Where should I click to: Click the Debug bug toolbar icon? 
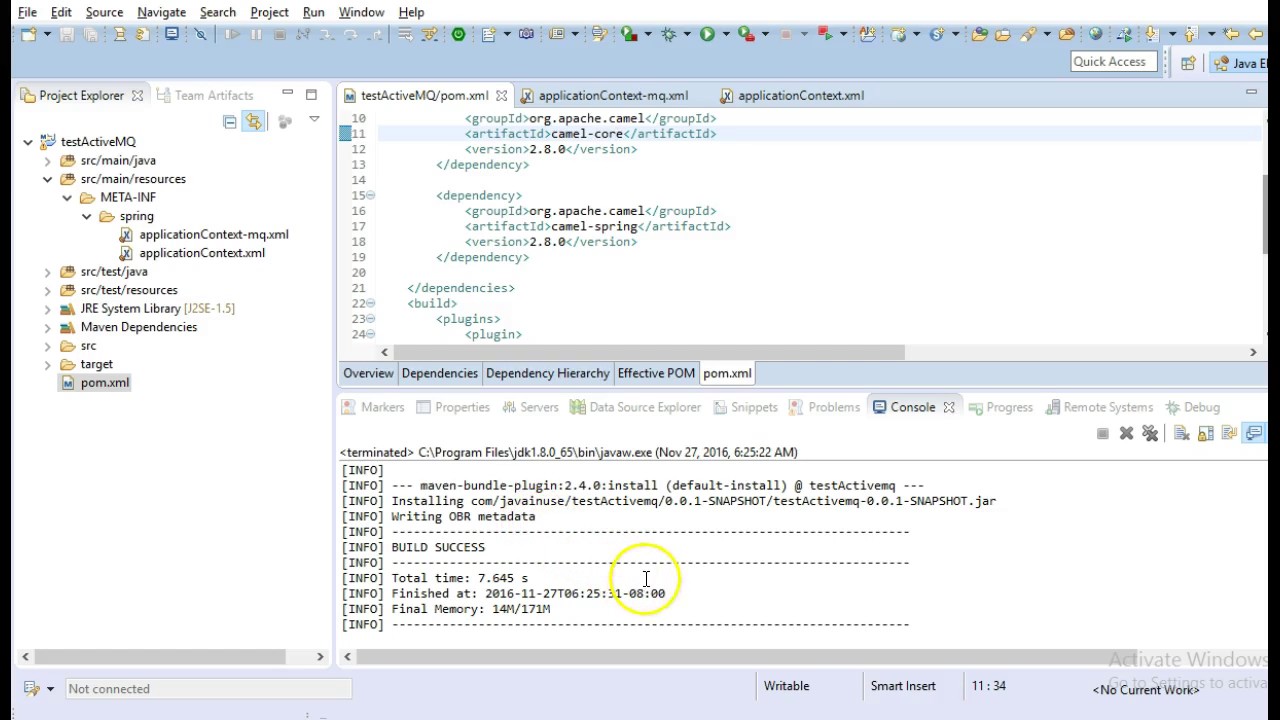click(668, 34)
